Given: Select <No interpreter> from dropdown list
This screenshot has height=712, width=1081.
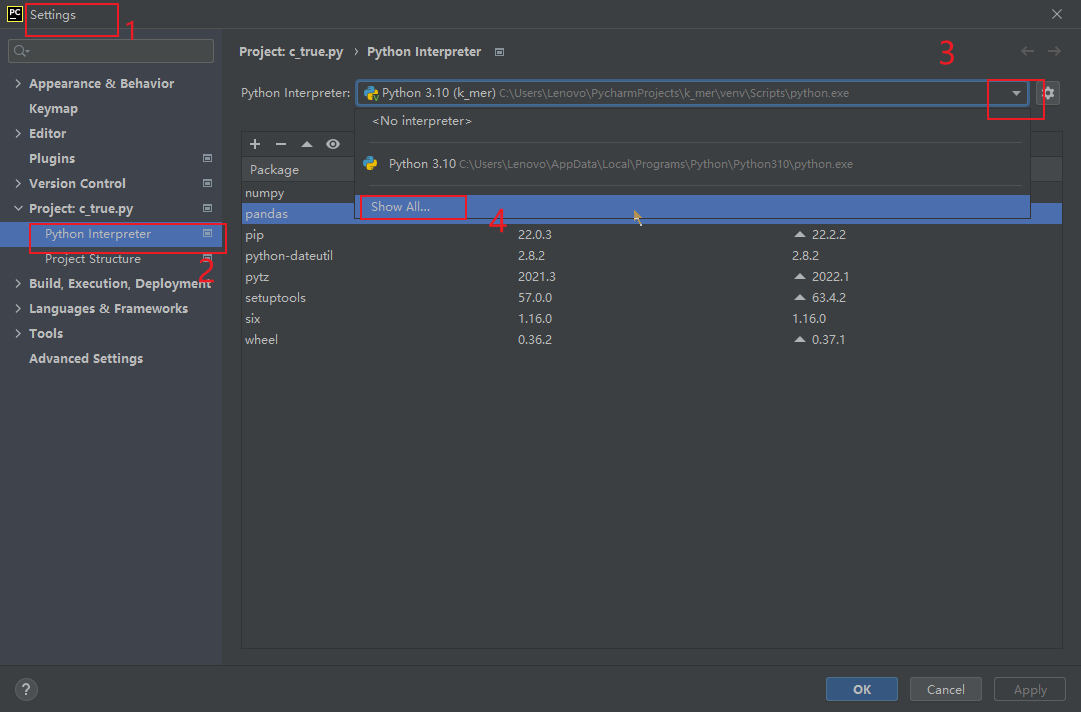Looking at the screenshot, I should point(692,121).
